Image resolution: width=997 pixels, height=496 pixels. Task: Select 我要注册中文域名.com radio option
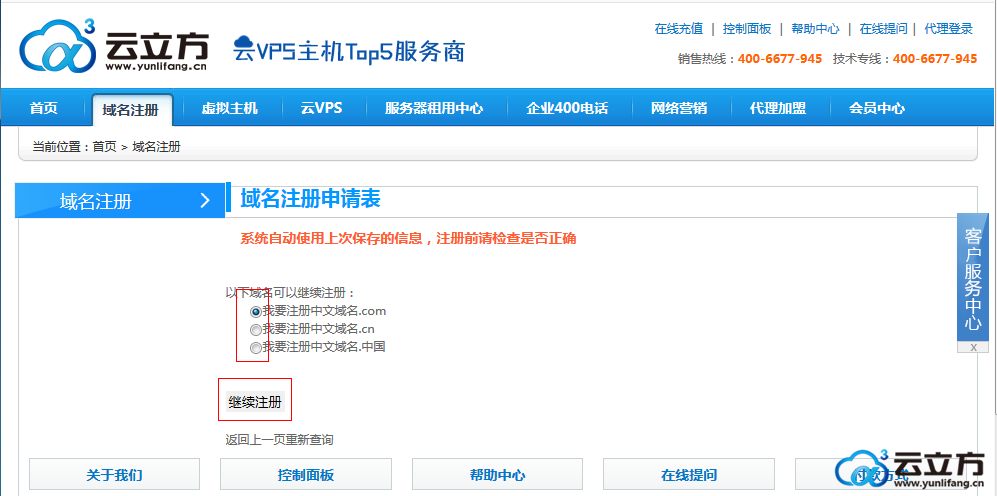(x=256, y=312)
